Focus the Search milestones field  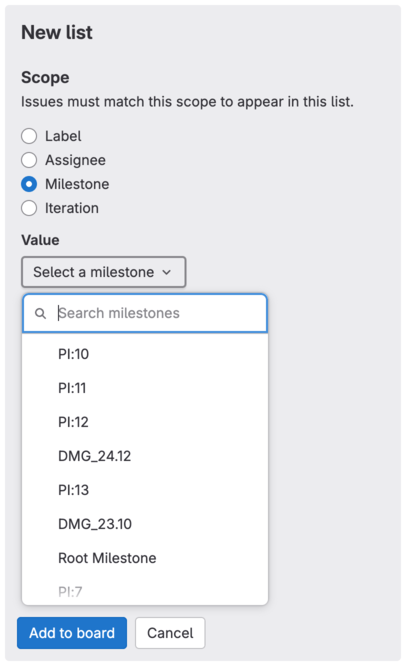click(145, 314)
